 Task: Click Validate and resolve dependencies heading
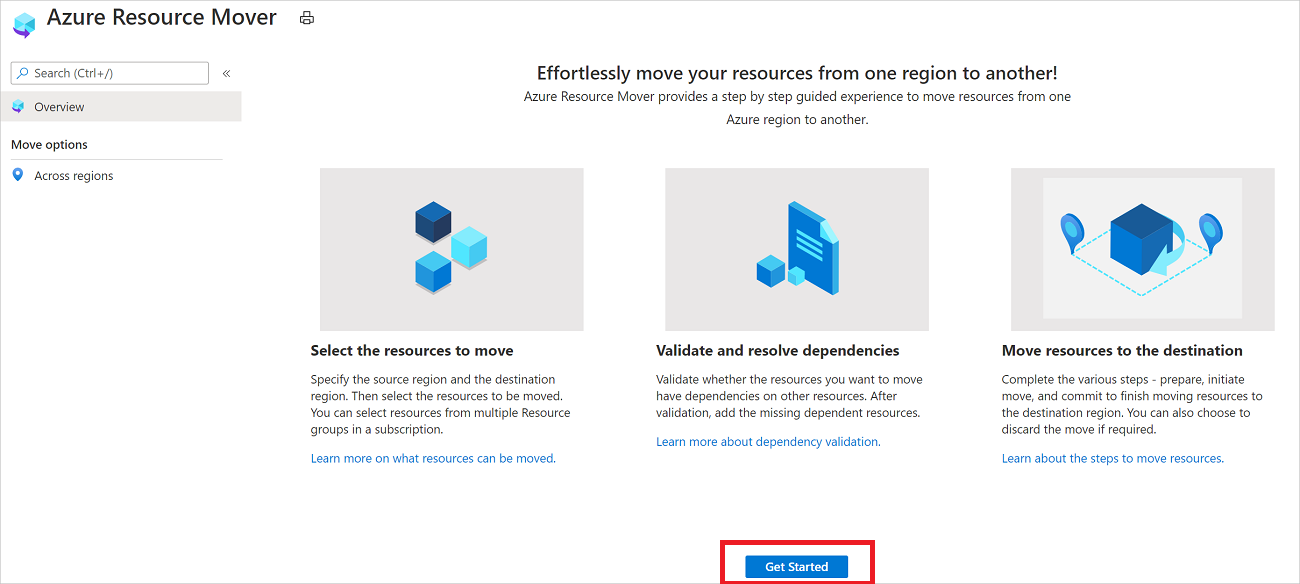tap(778, 351)
